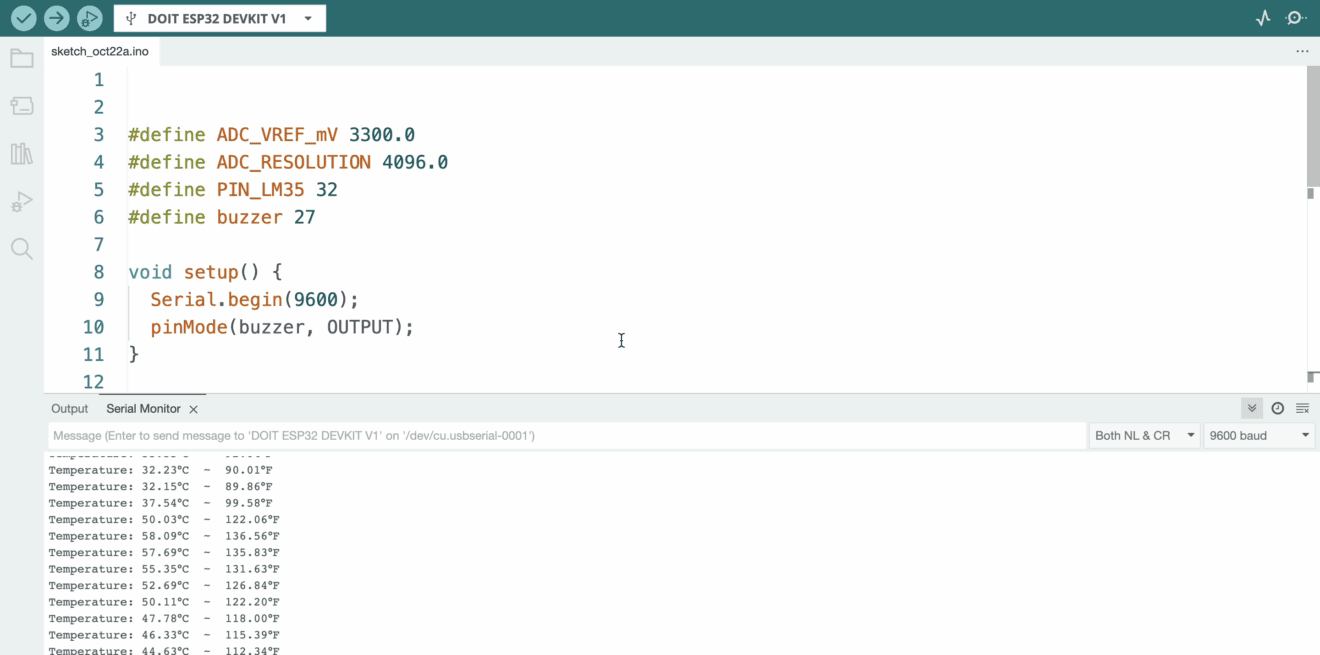
Task: Start debugging with the debug button
Action: [x=89, y=18]
